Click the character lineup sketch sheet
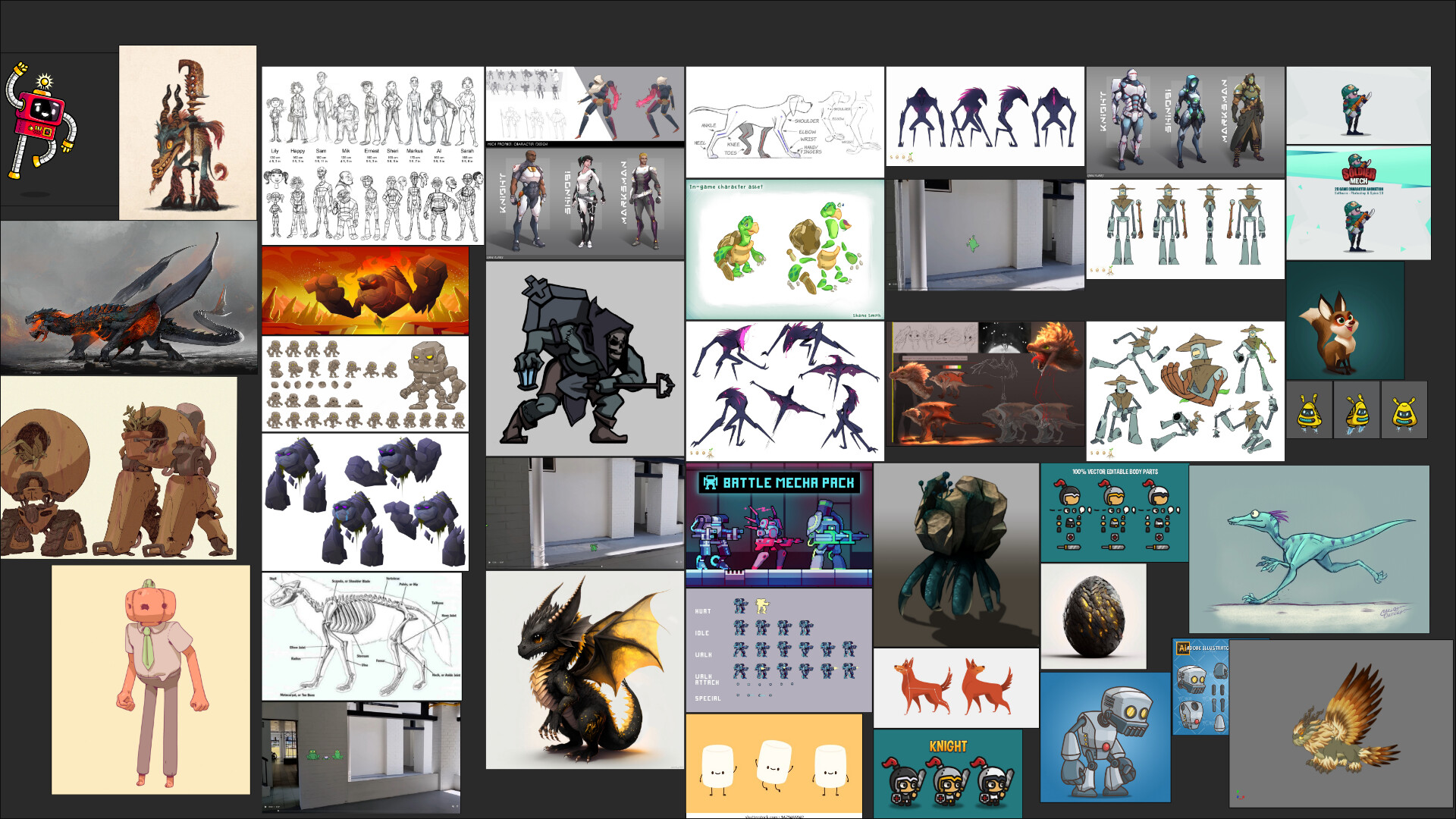This screenshot has height=819, width=1456. point(372,155)
